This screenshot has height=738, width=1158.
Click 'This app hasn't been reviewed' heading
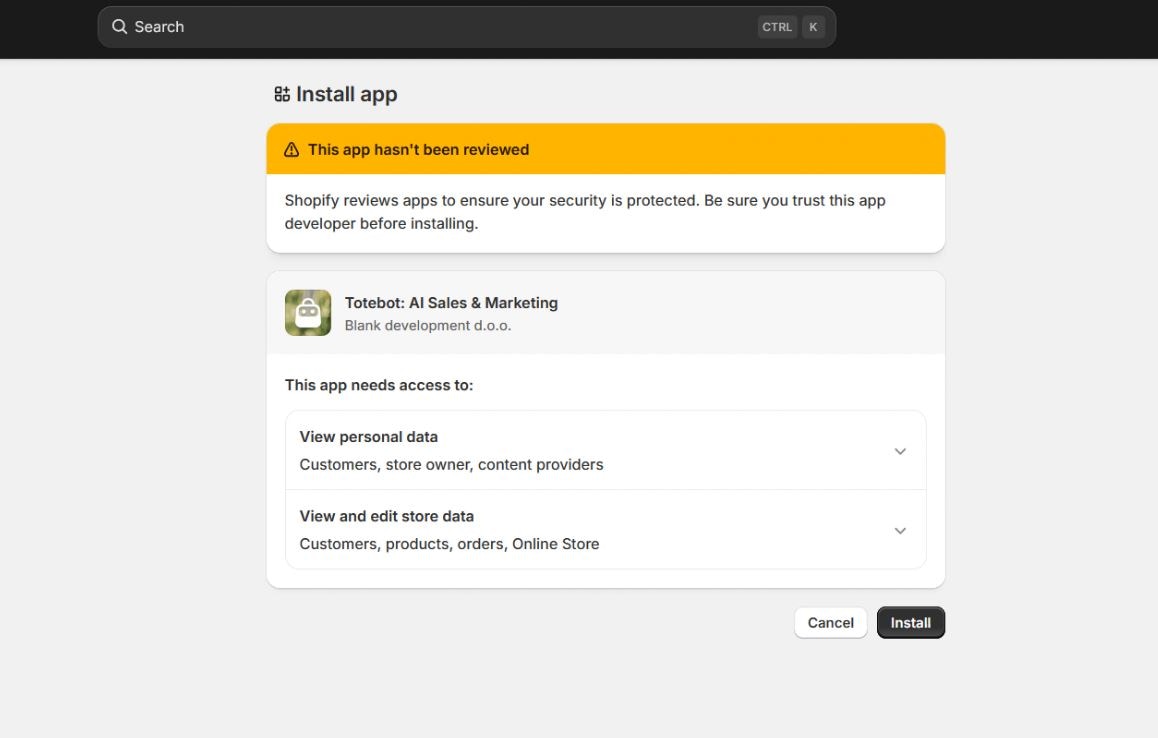coord(419,149)
